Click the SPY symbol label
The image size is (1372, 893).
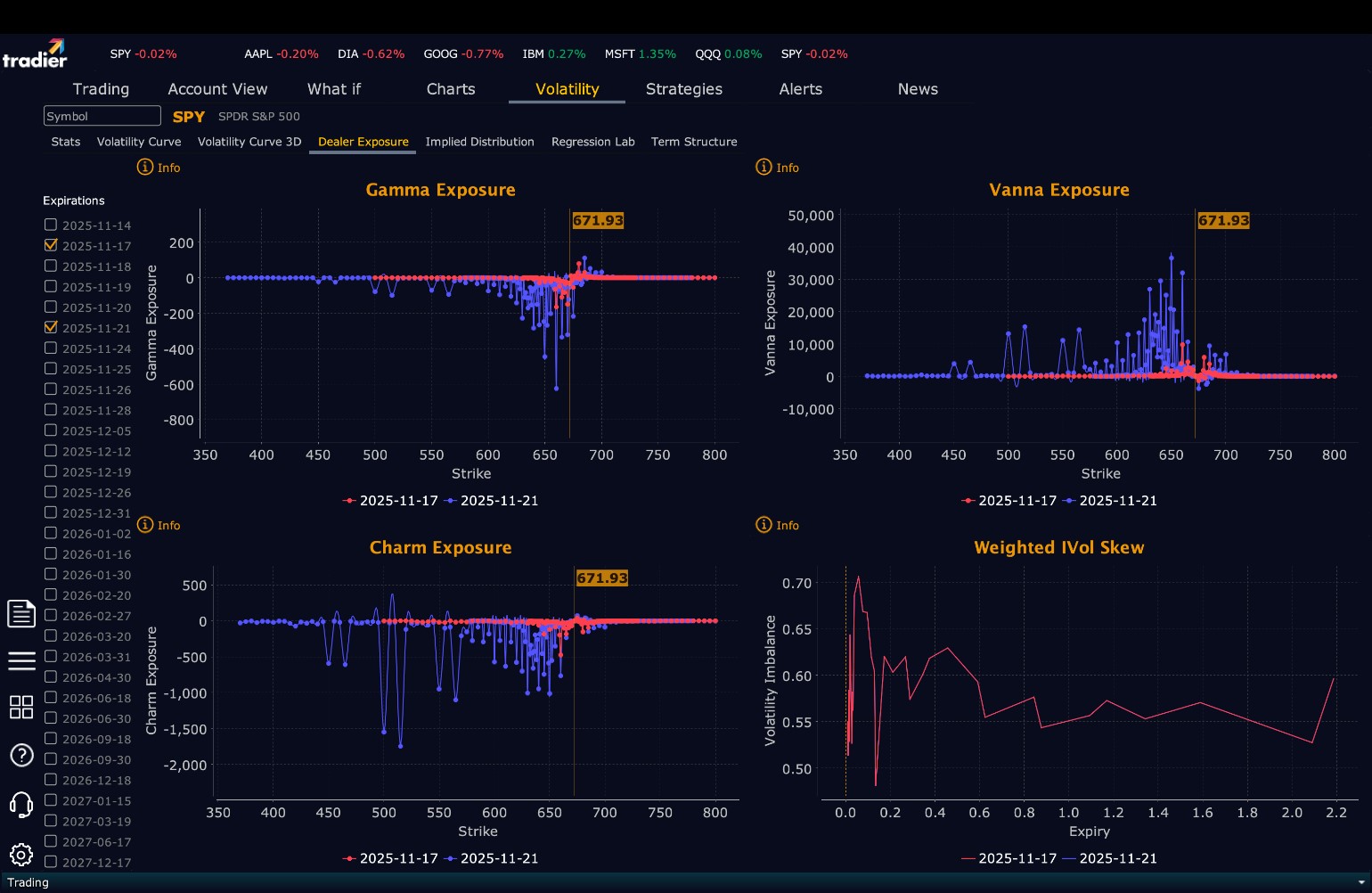click(189, 117)
